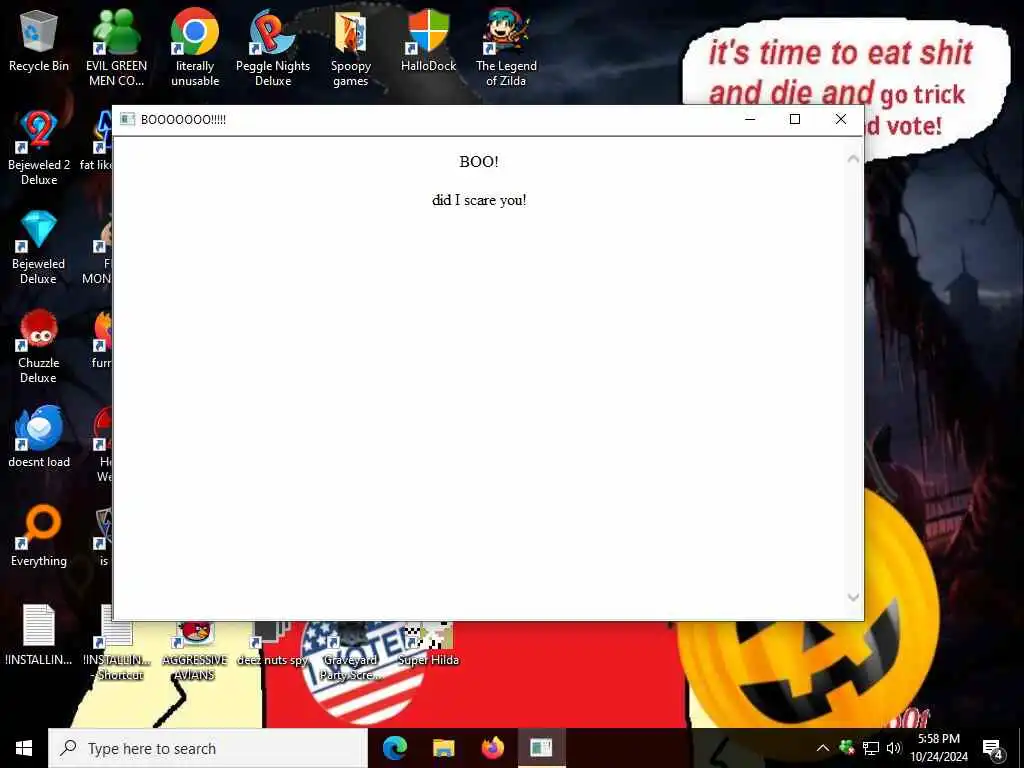Open the 'doesnt load' Thunderbird shortcut

39,436
